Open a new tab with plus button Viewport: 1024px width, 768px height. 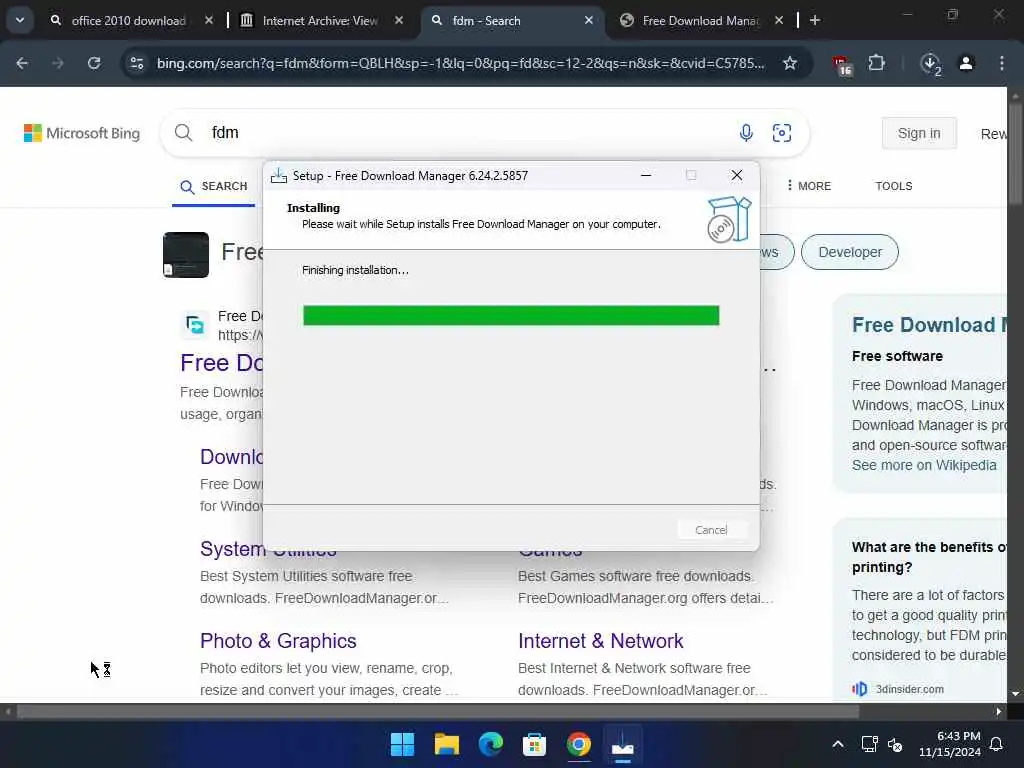pyautogui.click(x=814, y=20)
